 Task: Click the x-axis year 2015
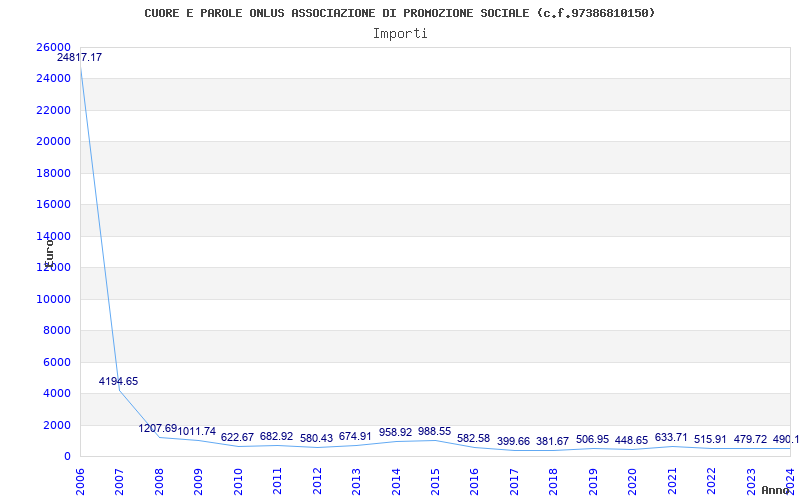(x=435, y=482)
